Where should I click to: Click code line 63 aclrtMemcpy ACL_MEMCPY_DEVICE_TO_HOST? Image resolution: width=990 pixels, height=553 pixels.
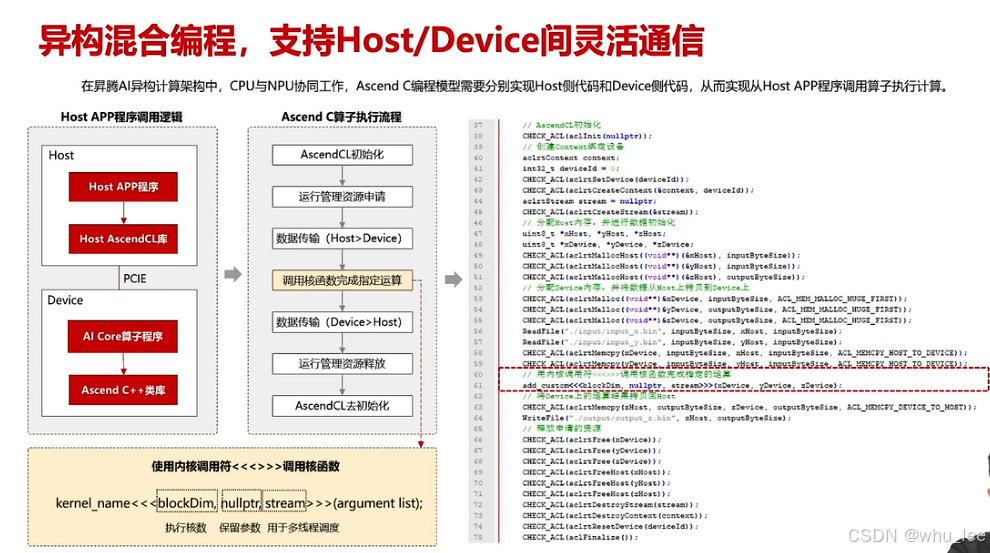point(749,407)
